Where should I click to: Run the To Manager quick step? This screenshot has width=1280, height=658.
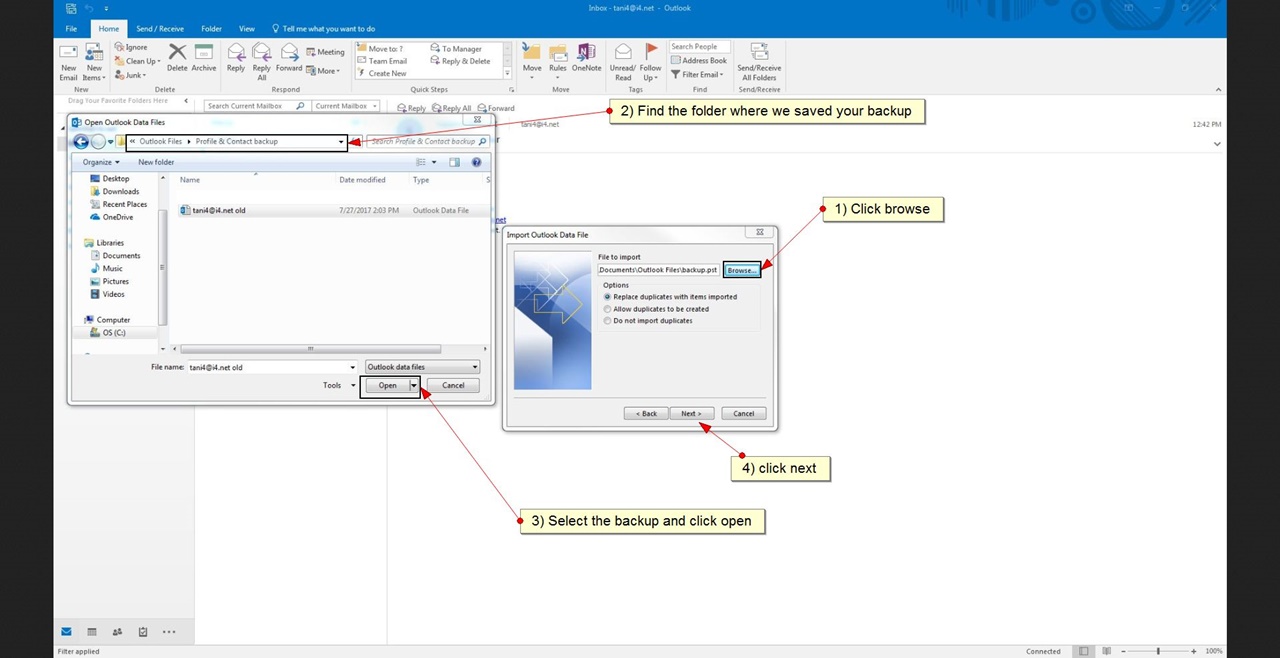(456, 48)
